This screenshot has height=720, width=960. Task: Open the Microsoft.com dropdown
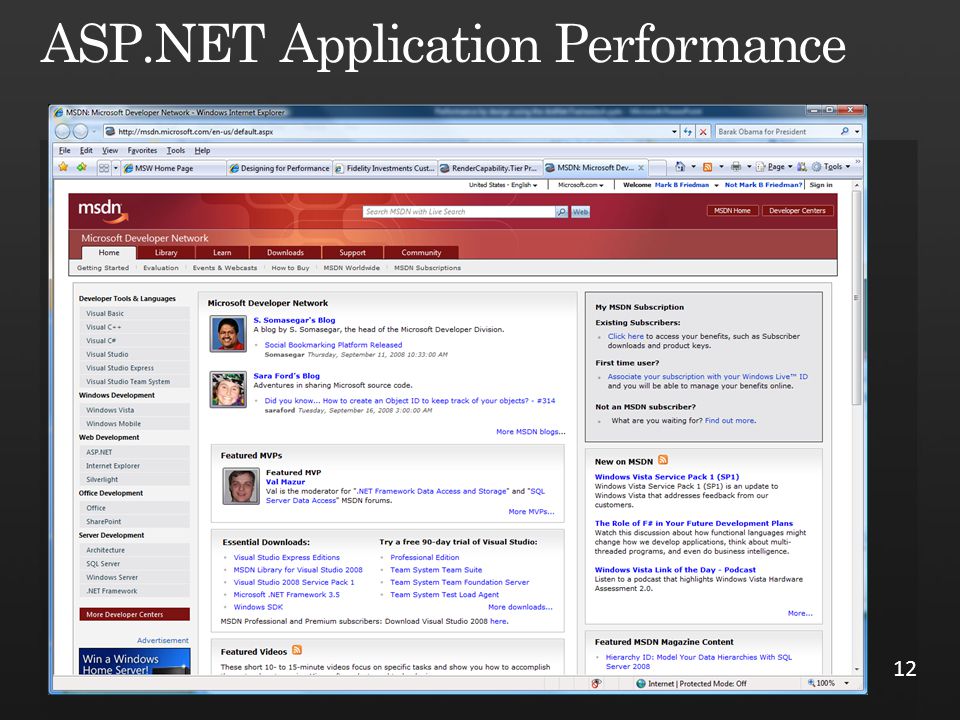pyautogui.click(x=580, y=185)
